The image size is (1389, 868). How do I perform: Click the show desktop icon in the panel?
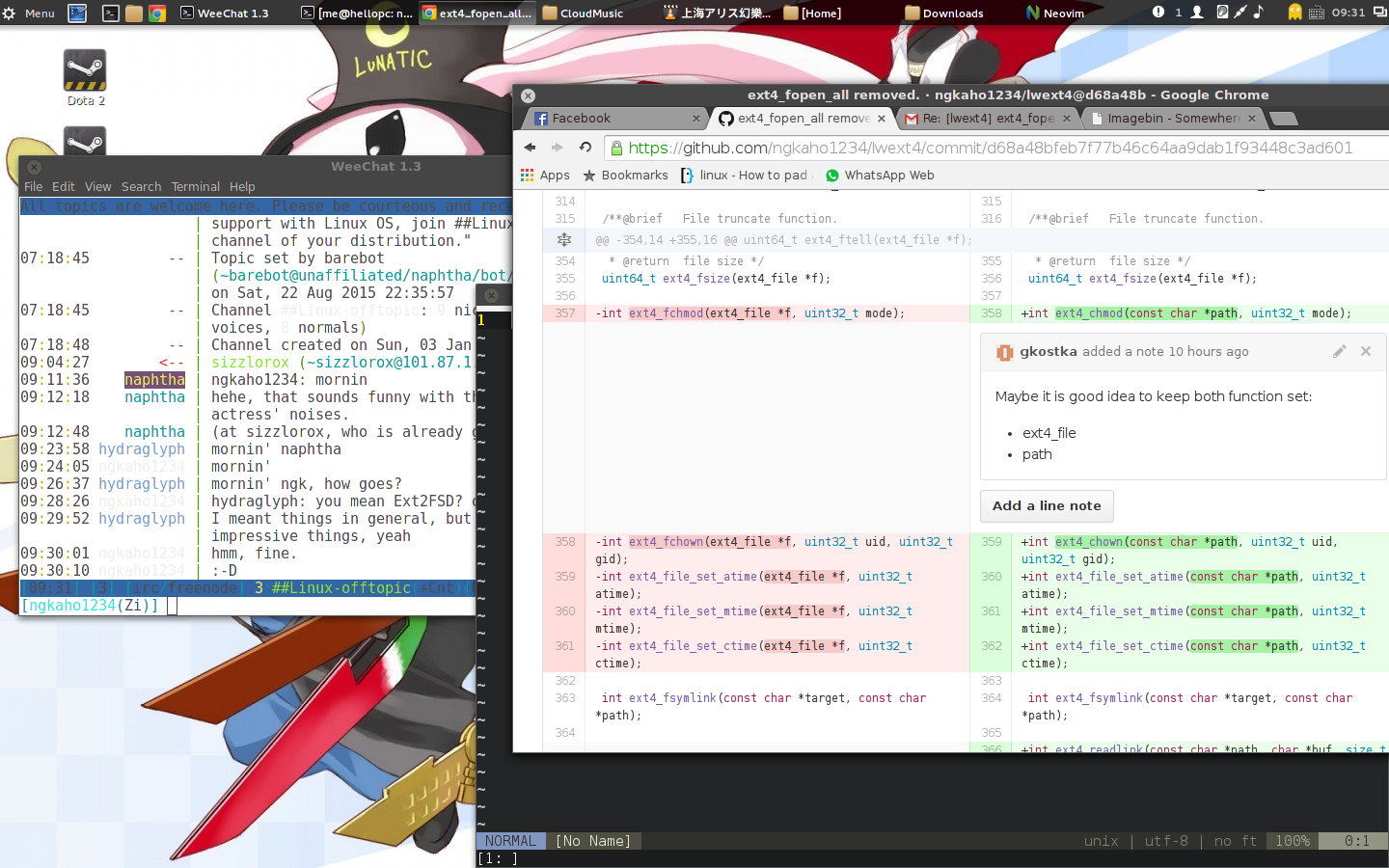[x=77, y=13]
